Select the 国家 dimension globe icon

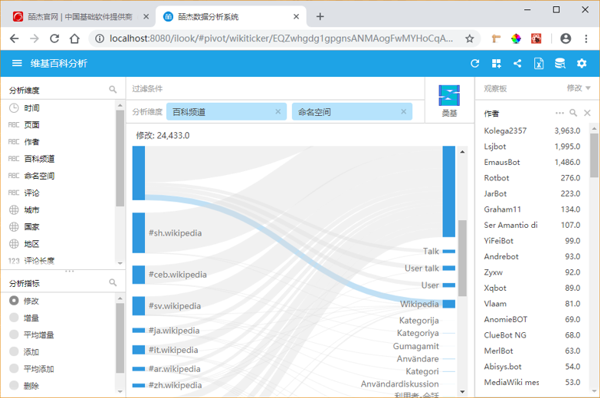[x=14, y=227]
